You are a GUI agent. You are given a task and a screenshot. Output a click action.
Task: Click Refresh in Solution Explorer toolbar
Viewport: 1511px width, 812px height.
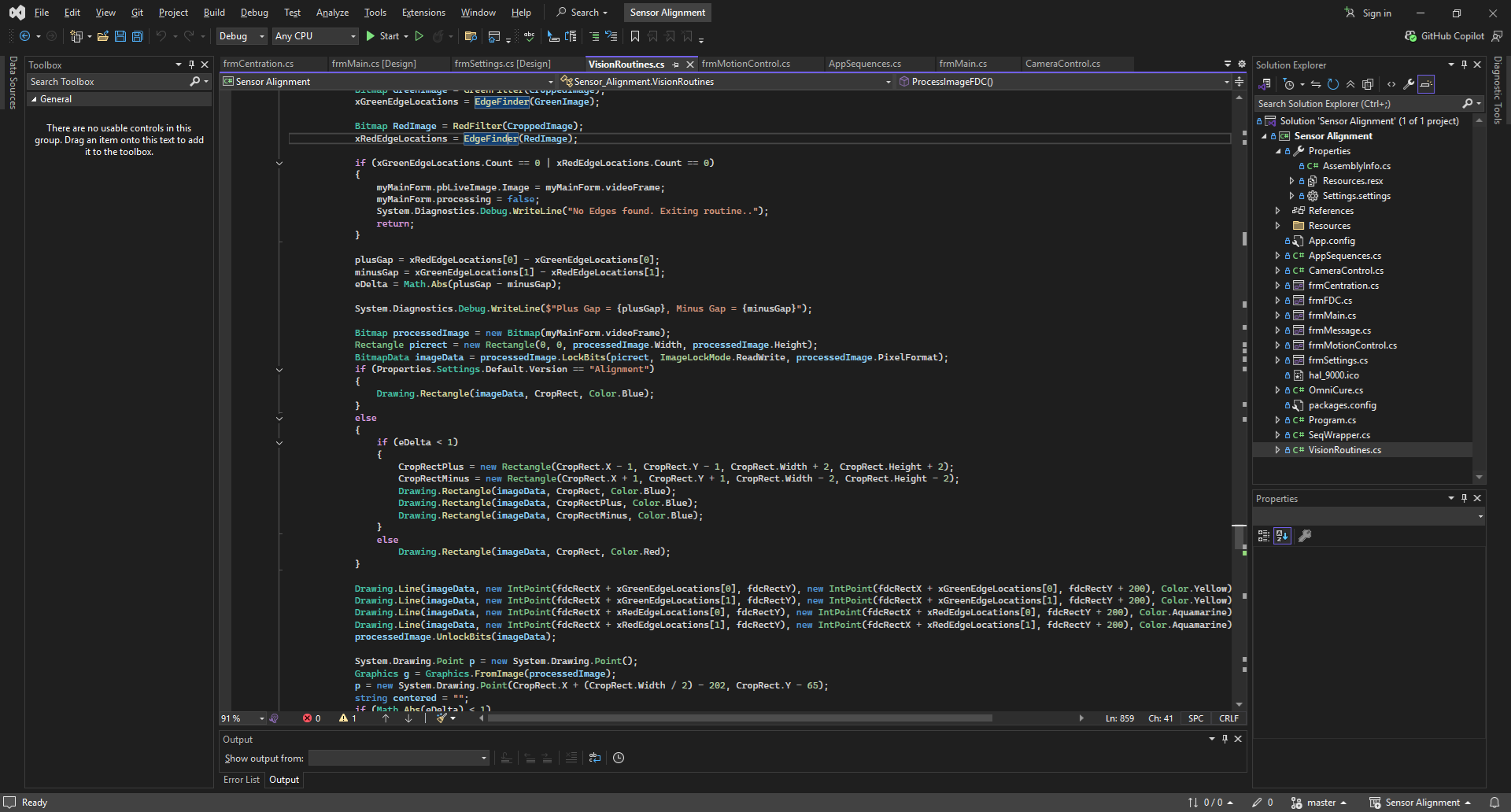tap(1333, 84)
